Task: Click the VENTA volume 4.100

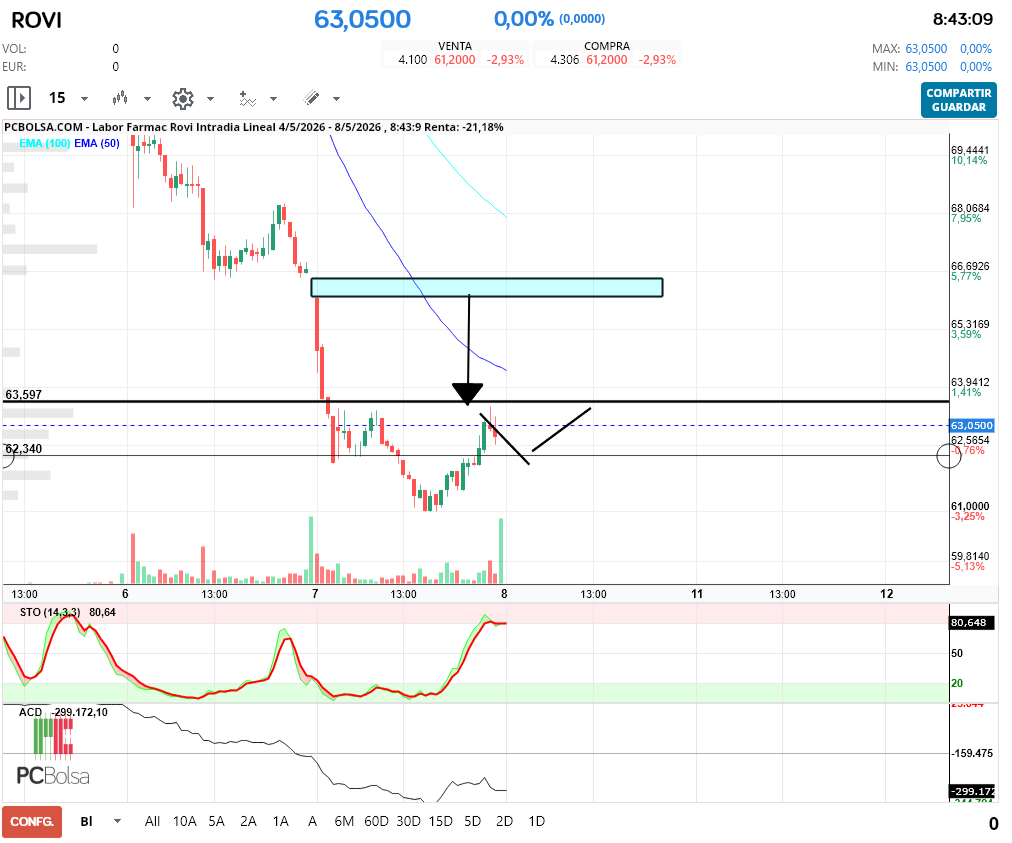Action: coord(412,60)
